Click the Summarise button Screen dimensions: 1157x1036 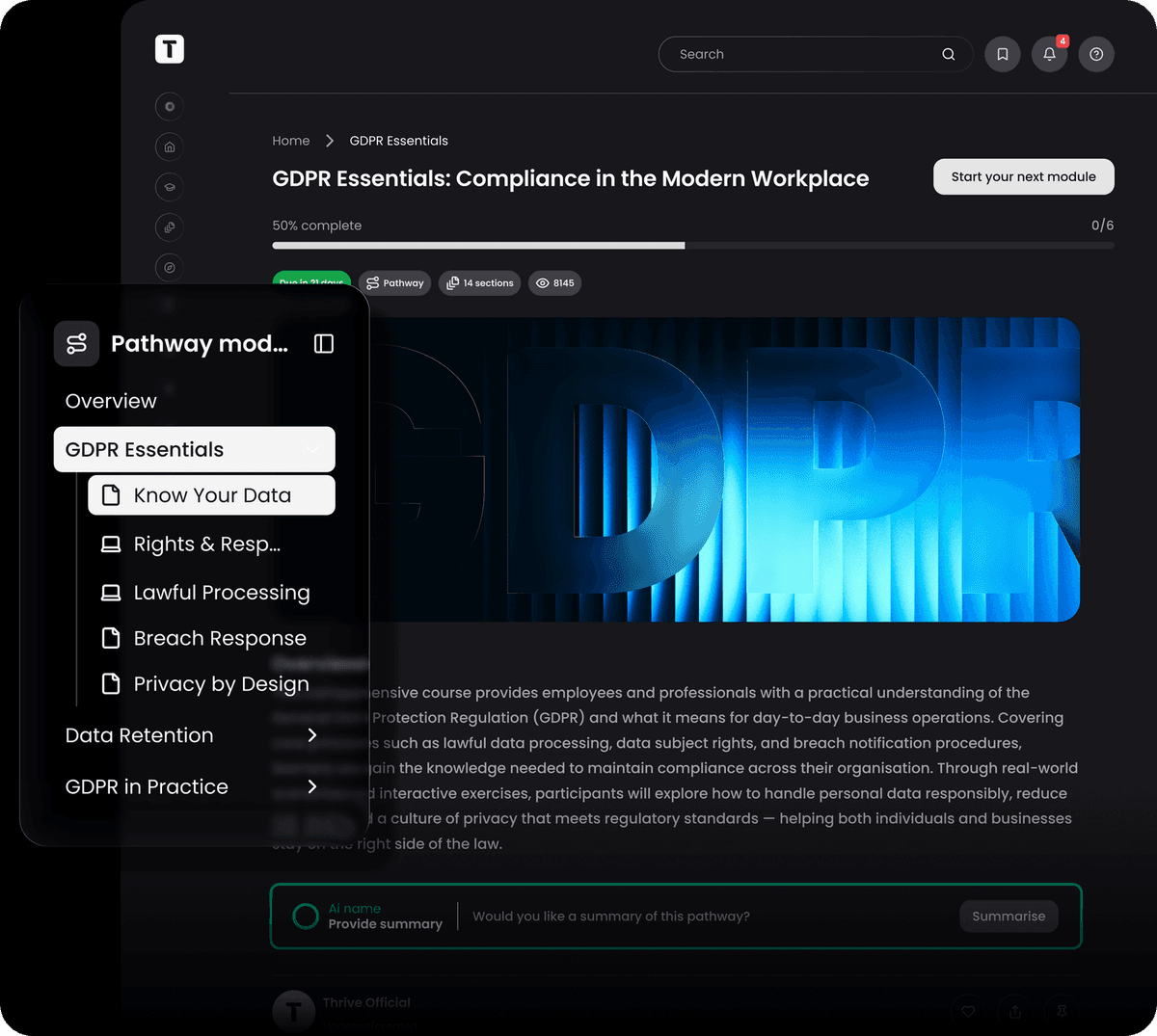coord(1009,916)
